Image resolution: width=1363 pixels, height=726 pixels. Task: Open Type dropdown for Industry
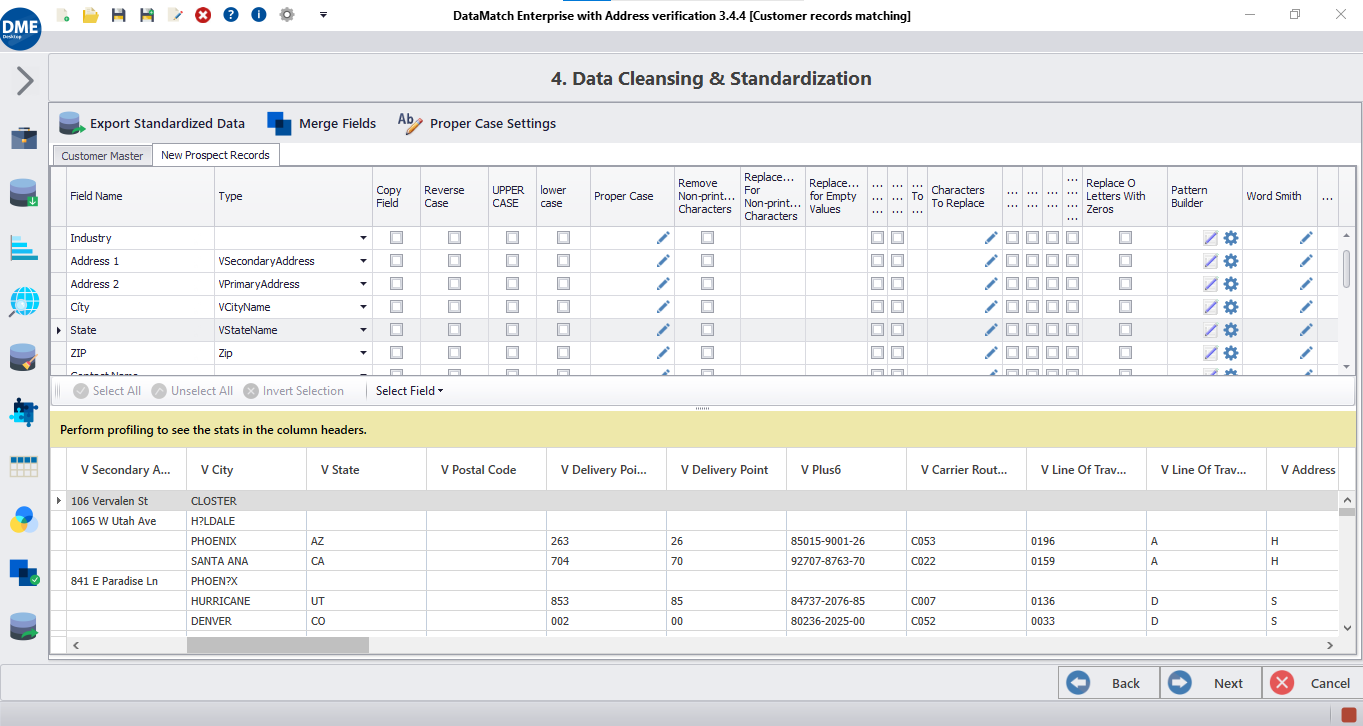(363, 238)
